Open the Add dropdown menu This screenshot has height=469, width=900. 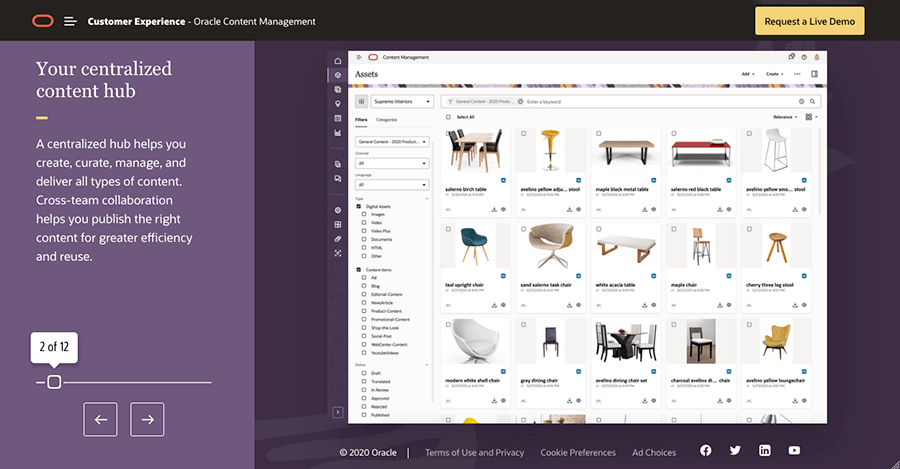[748, 74]
